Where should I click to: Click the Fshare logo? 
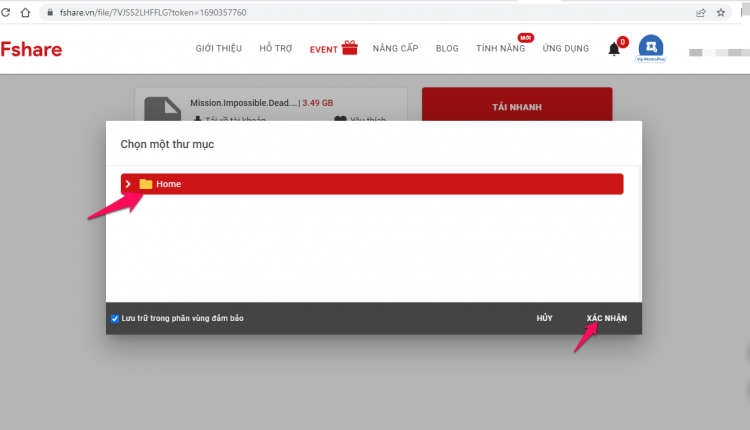[31, 49]
